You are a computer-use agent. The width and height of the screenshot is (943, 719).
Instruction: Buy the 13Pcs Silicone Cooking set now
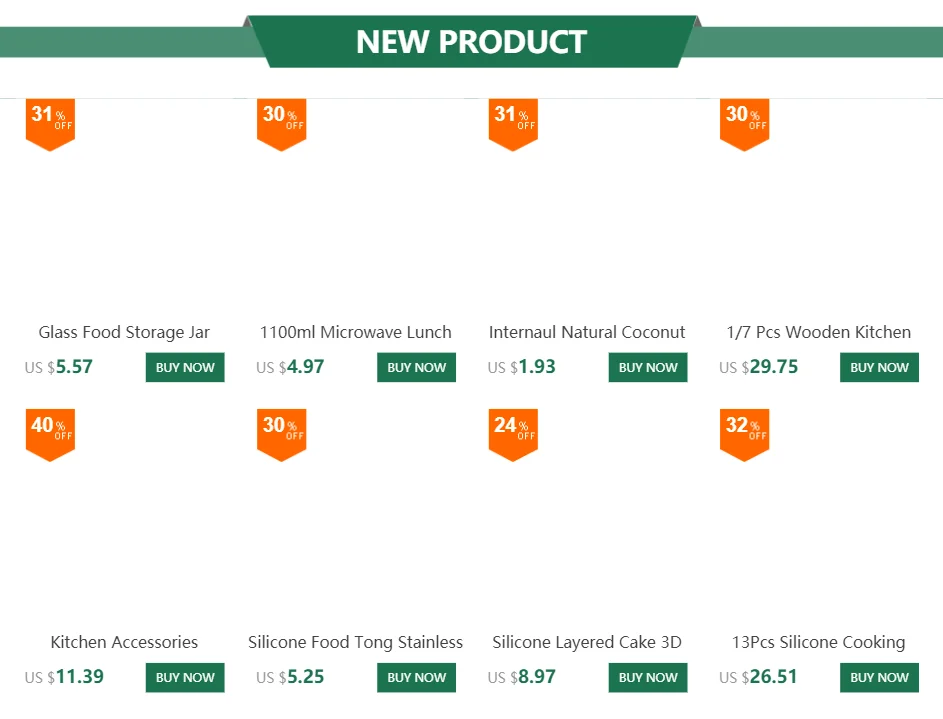coord(879,677)
